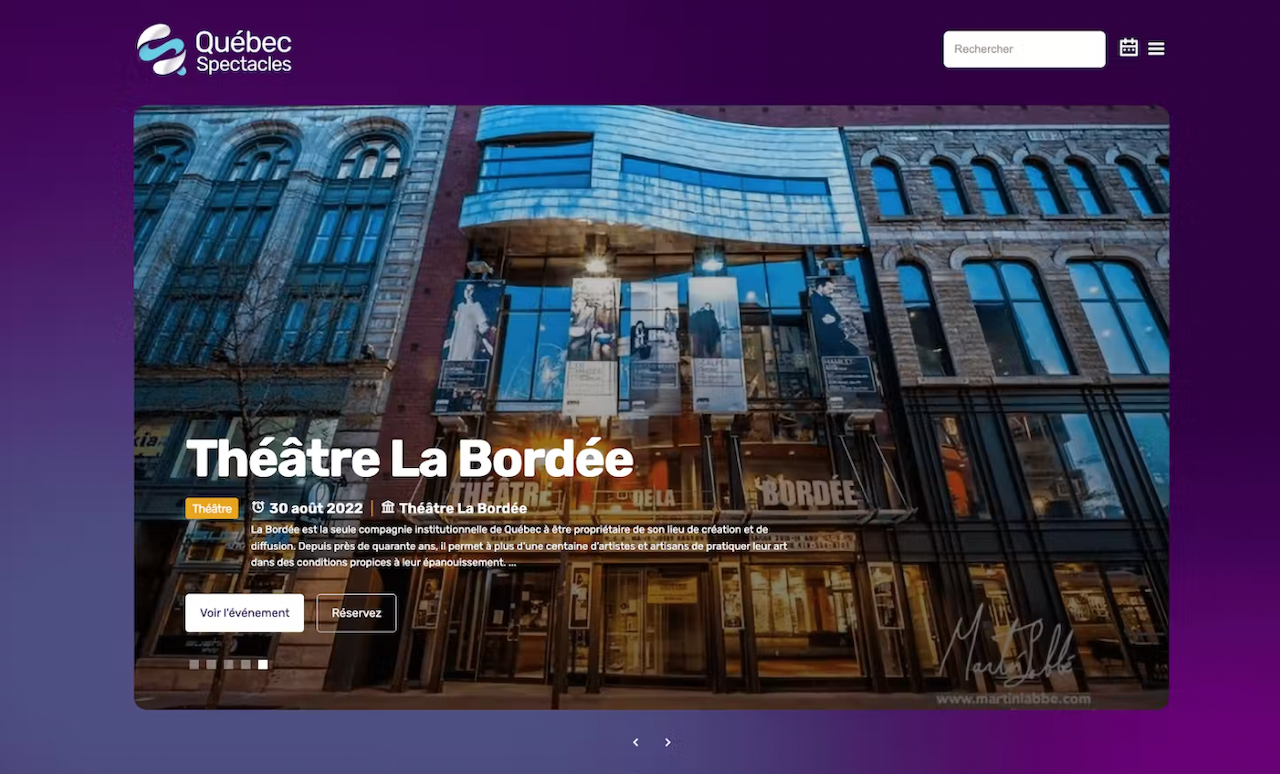Select the first carousel dot
The image size is (1280, 774).
[x=194, y=664]
